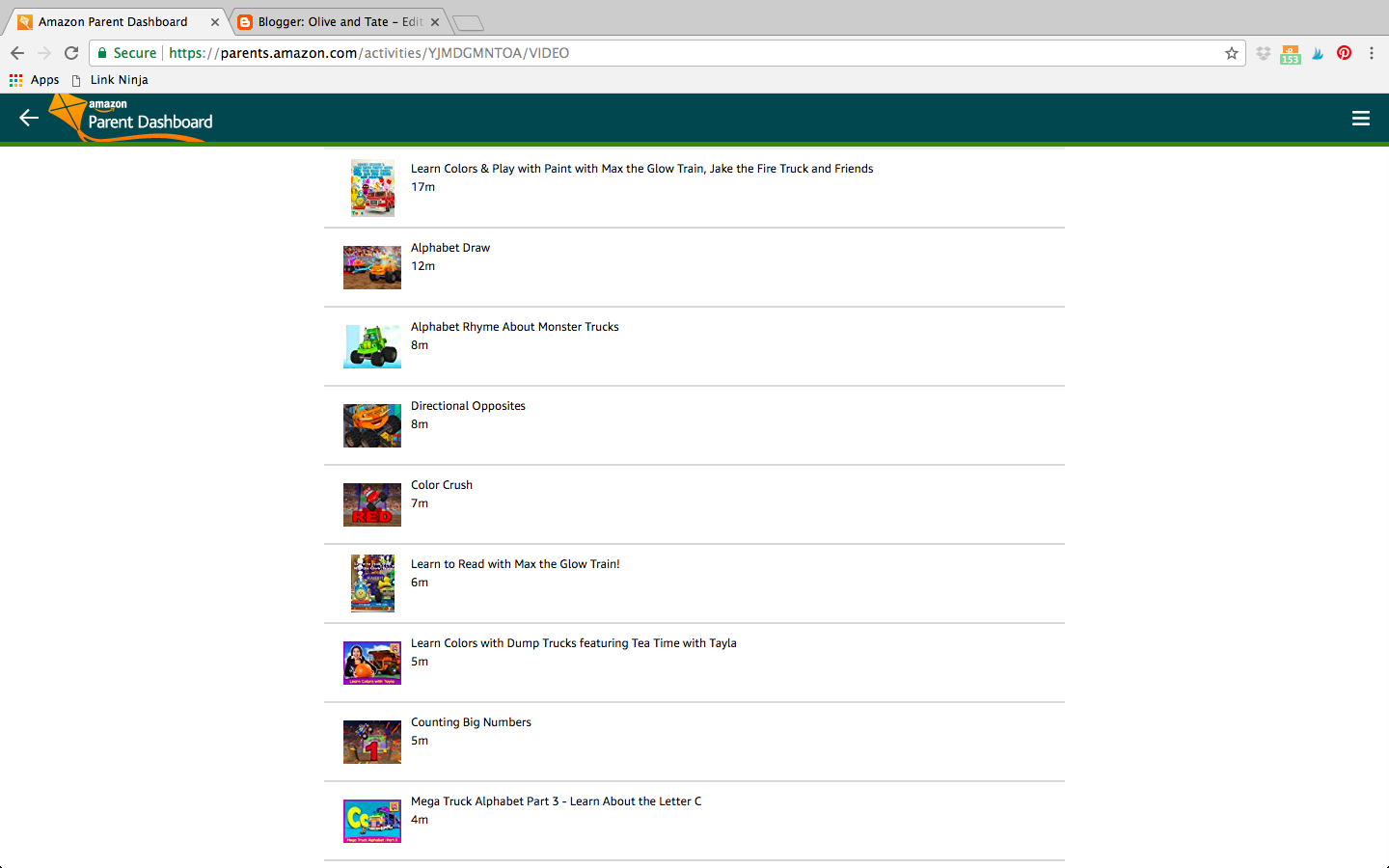1389x868 pixels.
Task: Click the 6m duration under Learn to Read
Action: click(x=420, y=583)
